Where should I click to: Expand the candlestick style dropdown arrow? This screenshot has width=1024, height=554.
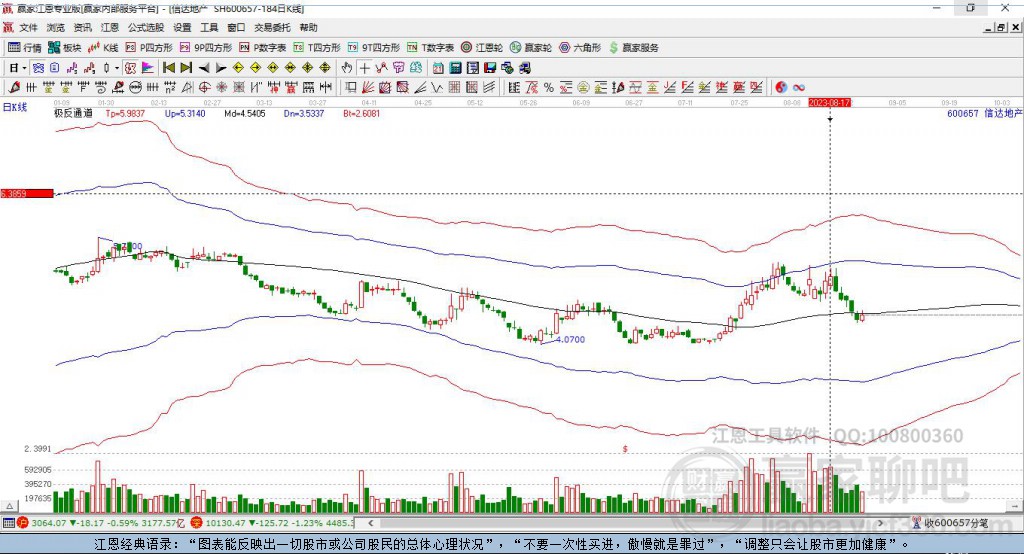[117, 68]
